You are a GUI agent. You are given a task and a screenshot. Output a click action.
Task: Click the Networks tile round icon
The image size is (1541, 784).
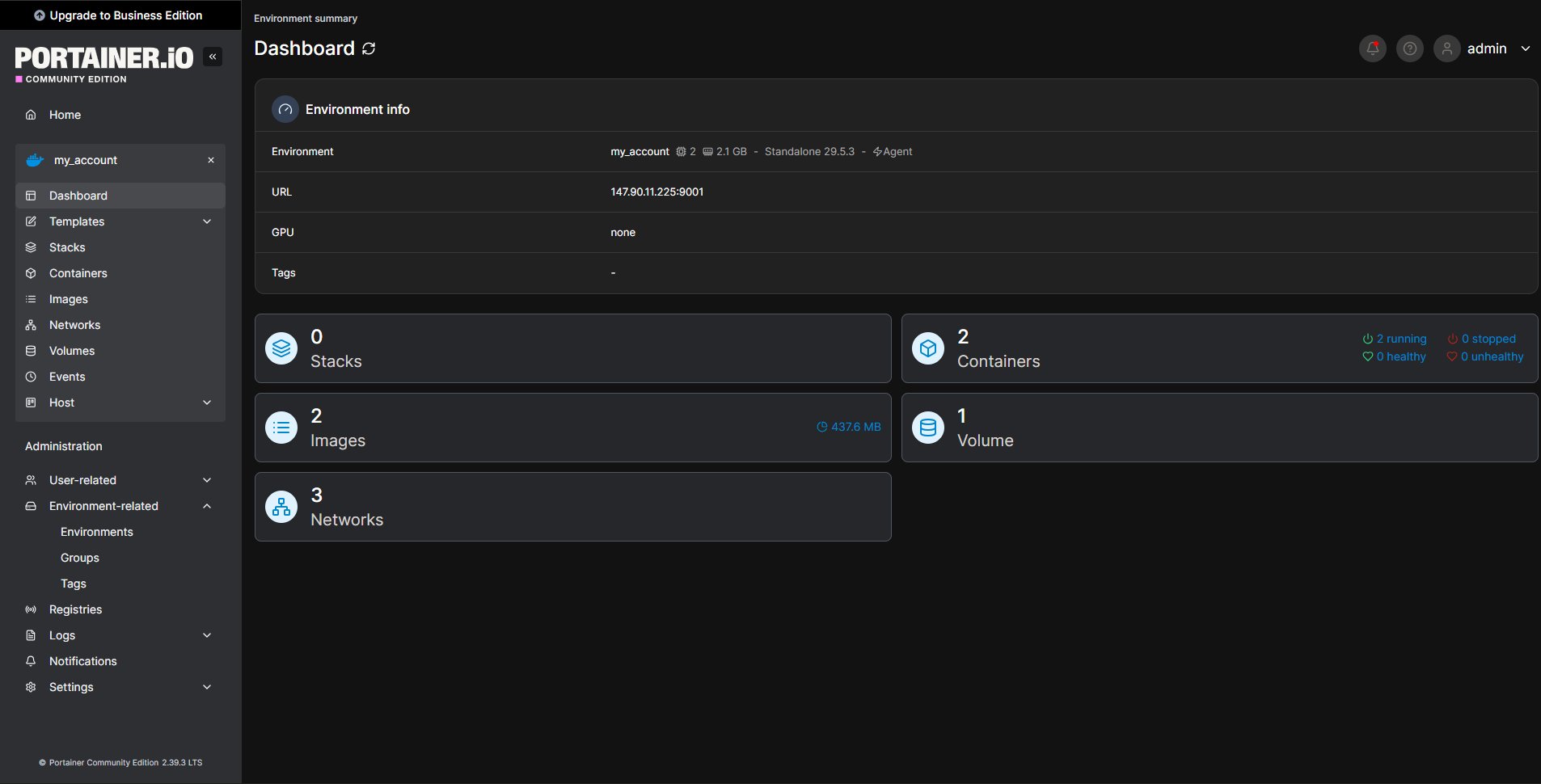(x=281, y=507)
